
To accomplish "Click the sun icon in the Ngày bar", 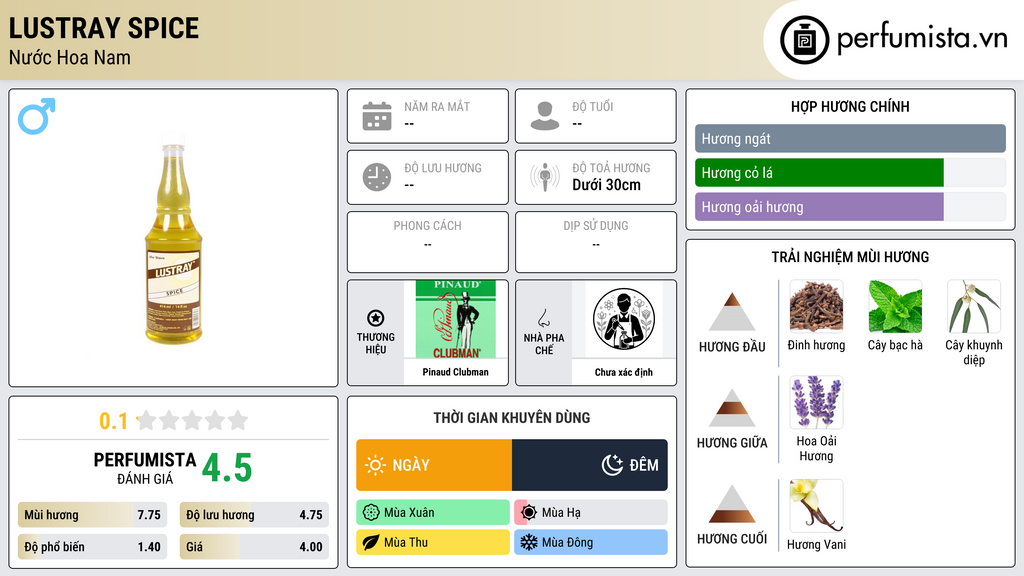I will pyautogui.click(x=376, y=465).
